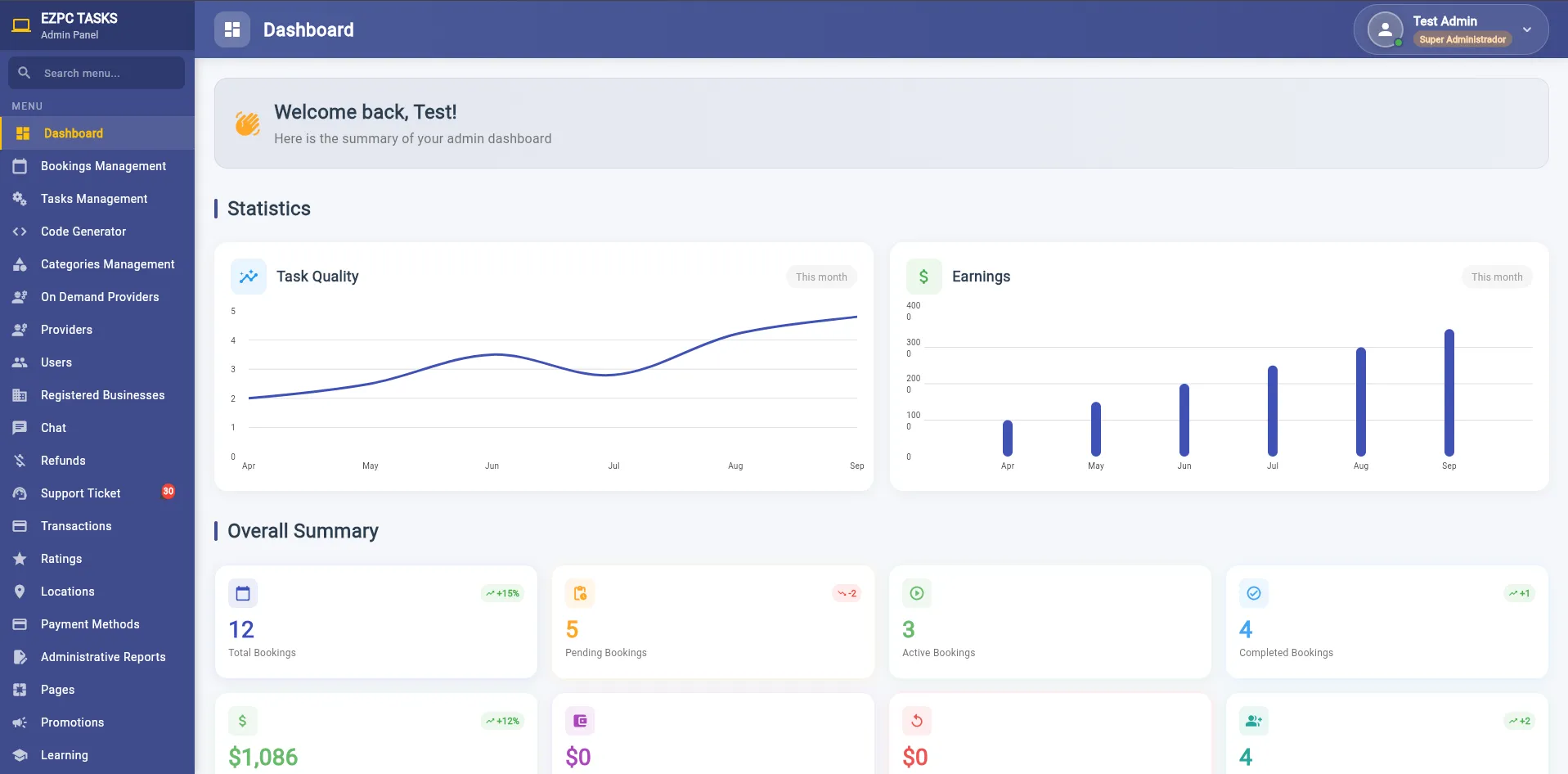Open the Earnings 'This month' filter

pyautogui.click(x=1497, y=277)
